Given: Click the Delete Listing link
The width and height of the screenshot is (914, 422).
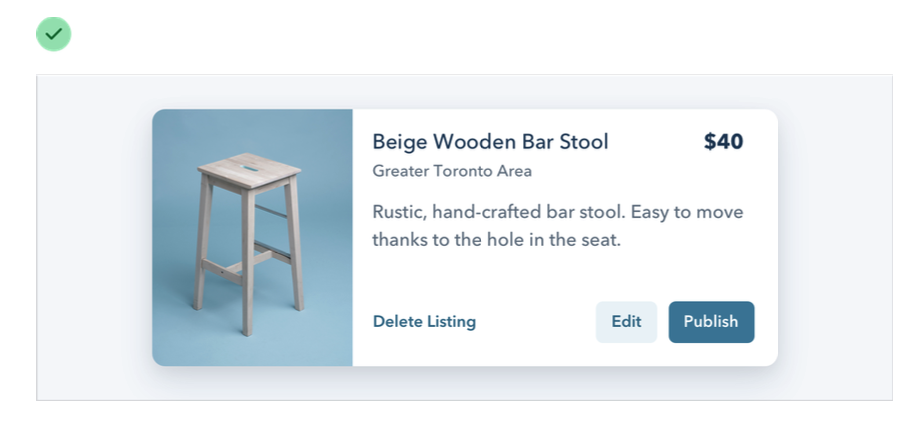Looking at the screenshot, I should (424, 322).
